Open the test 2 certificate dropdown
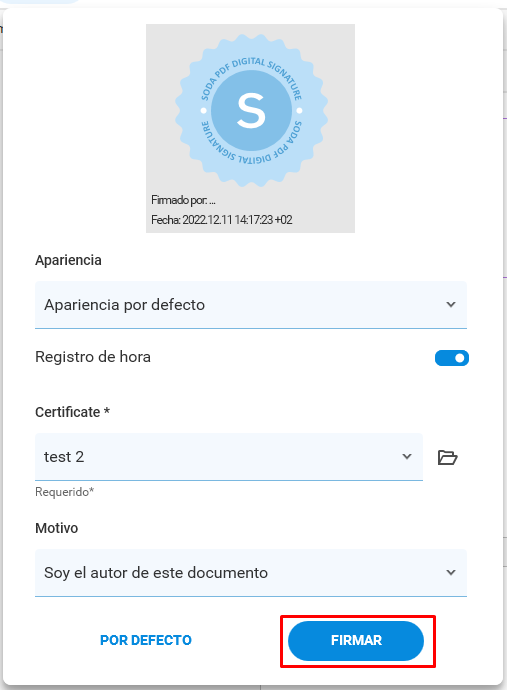507x690 pixels. tap(229, 457)
